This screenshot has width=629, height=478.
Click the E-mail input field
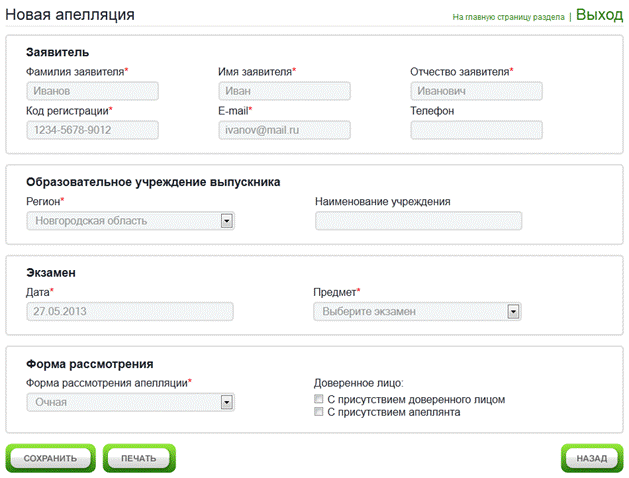pos(284,130)
